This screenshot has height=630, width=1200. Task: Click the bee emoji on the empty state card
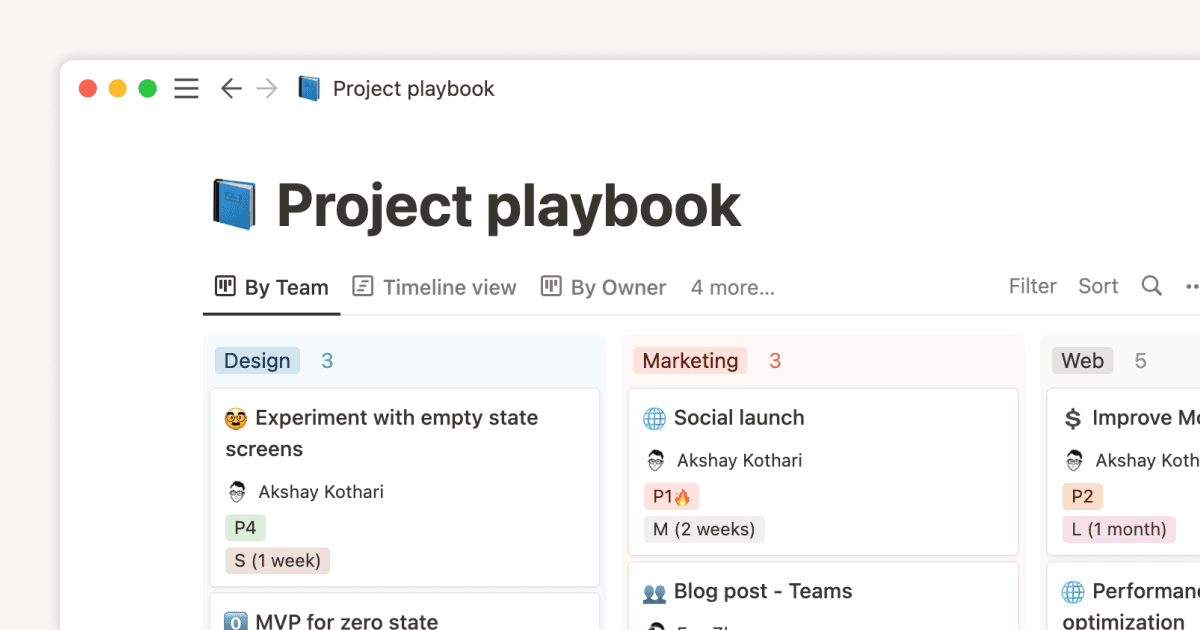[235, 417]
